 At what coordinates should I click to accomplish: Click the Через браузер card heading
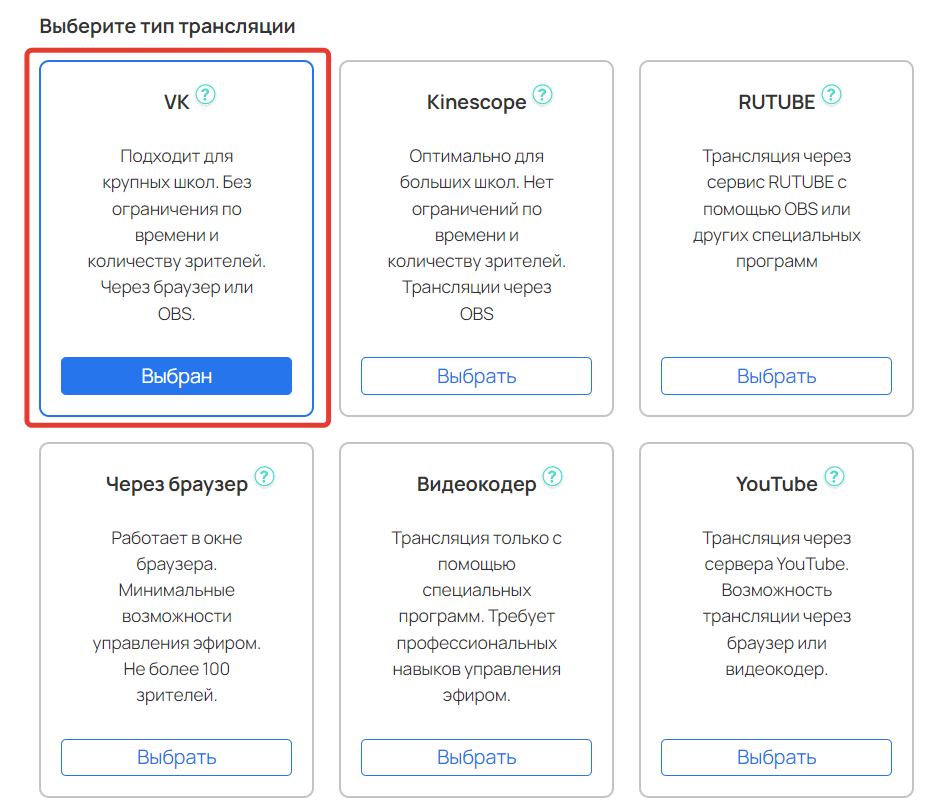point(176,484)
